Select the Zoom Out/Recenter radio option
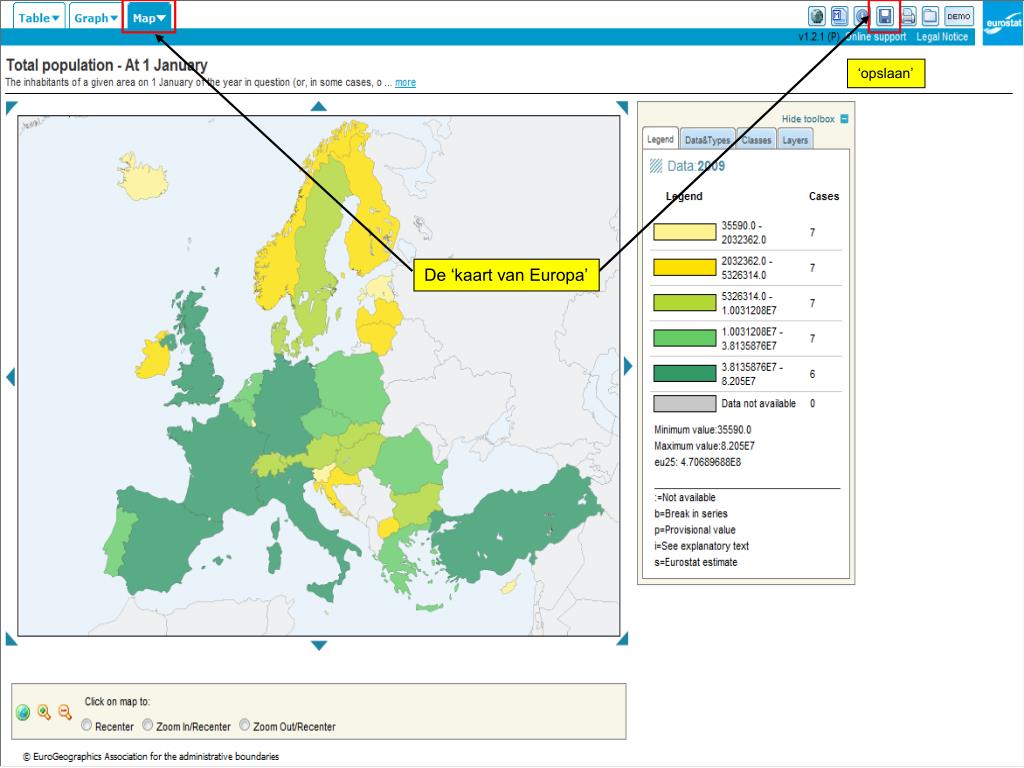The width and height of the screenshot is (1024, 768). tap(245, 726)
